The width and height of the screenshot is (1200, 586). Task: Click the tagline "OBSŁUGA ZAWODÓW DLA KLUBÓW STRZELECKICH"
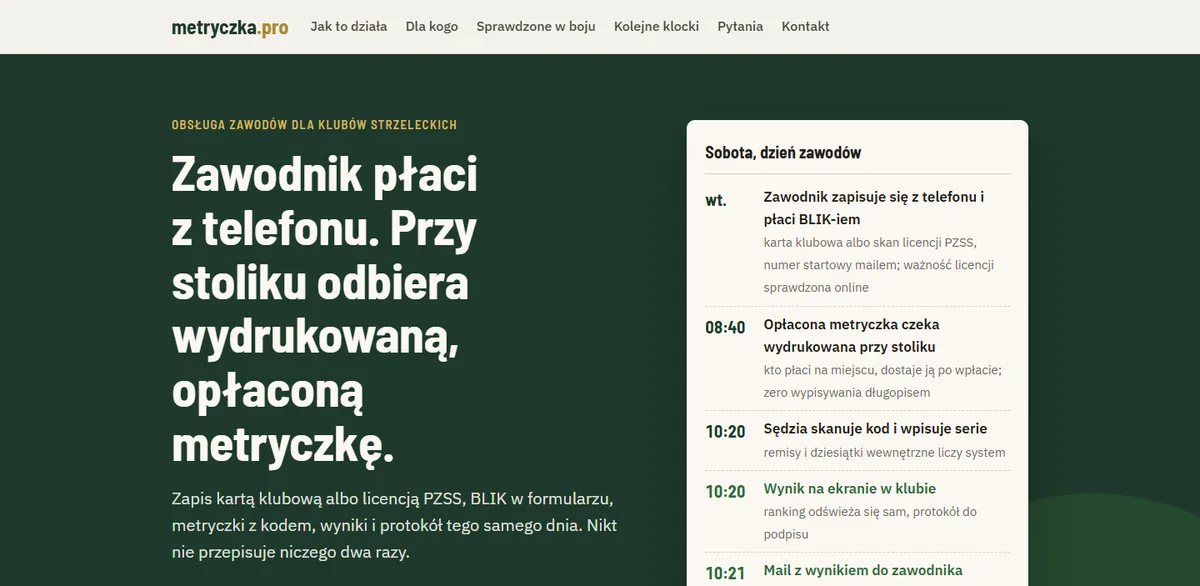[314, 125]
